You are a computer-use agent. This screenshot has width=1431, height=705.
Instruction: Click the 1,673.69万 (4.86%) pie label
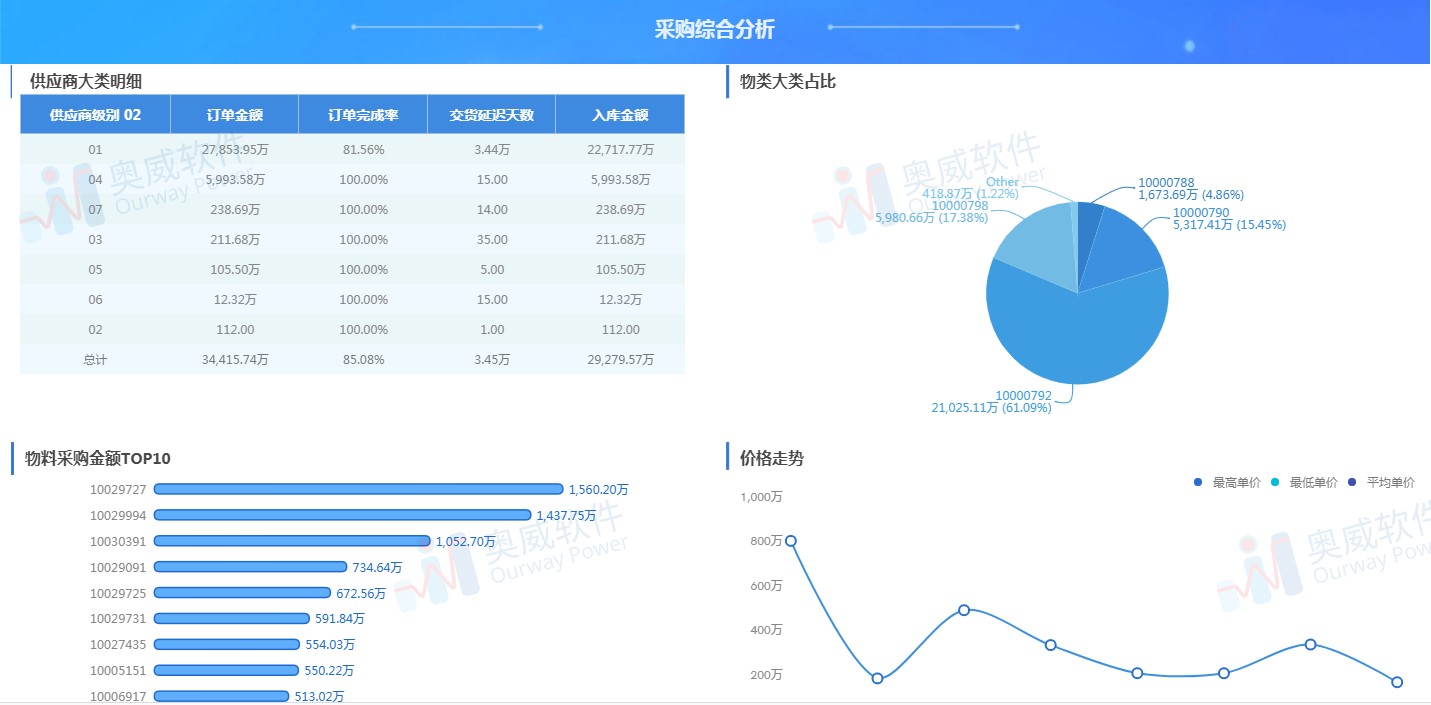coord(1191,195)
